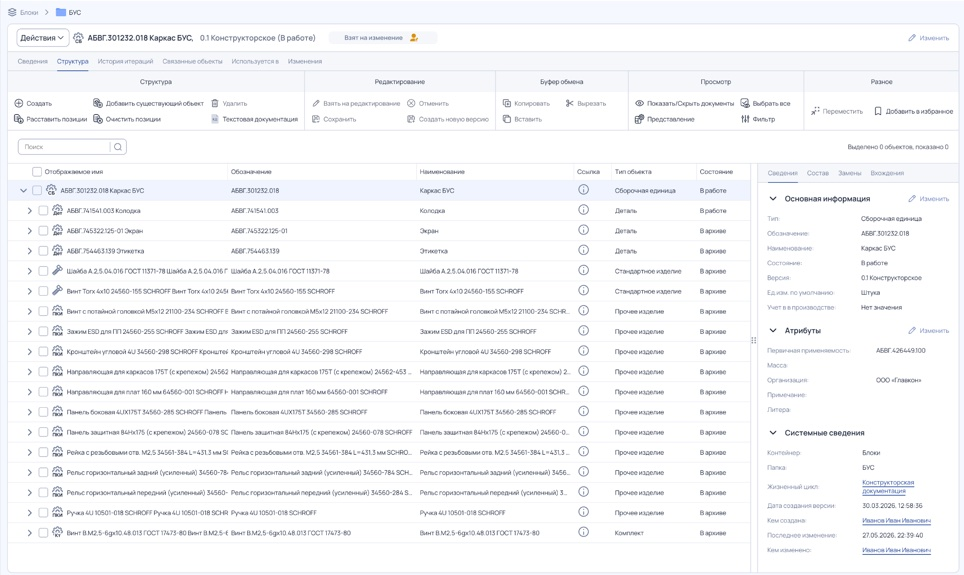This screenshot has width=964, height=575.
Task: Tick checkbox for АБВГ.754463.139 Этикетка
Action: pos(43,251)
